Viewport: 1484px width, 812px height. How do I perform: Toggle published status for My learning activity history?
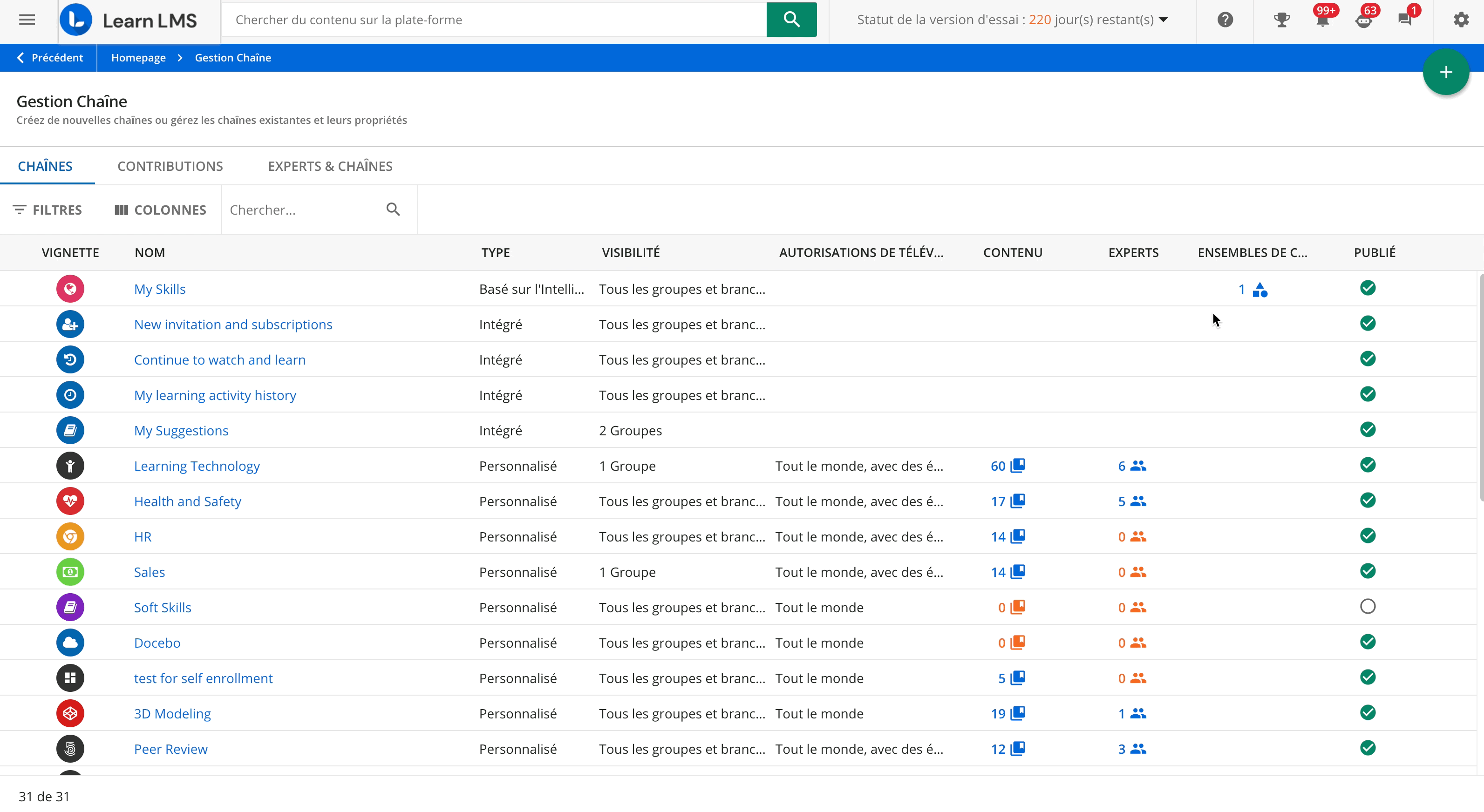click(1368, 394)
